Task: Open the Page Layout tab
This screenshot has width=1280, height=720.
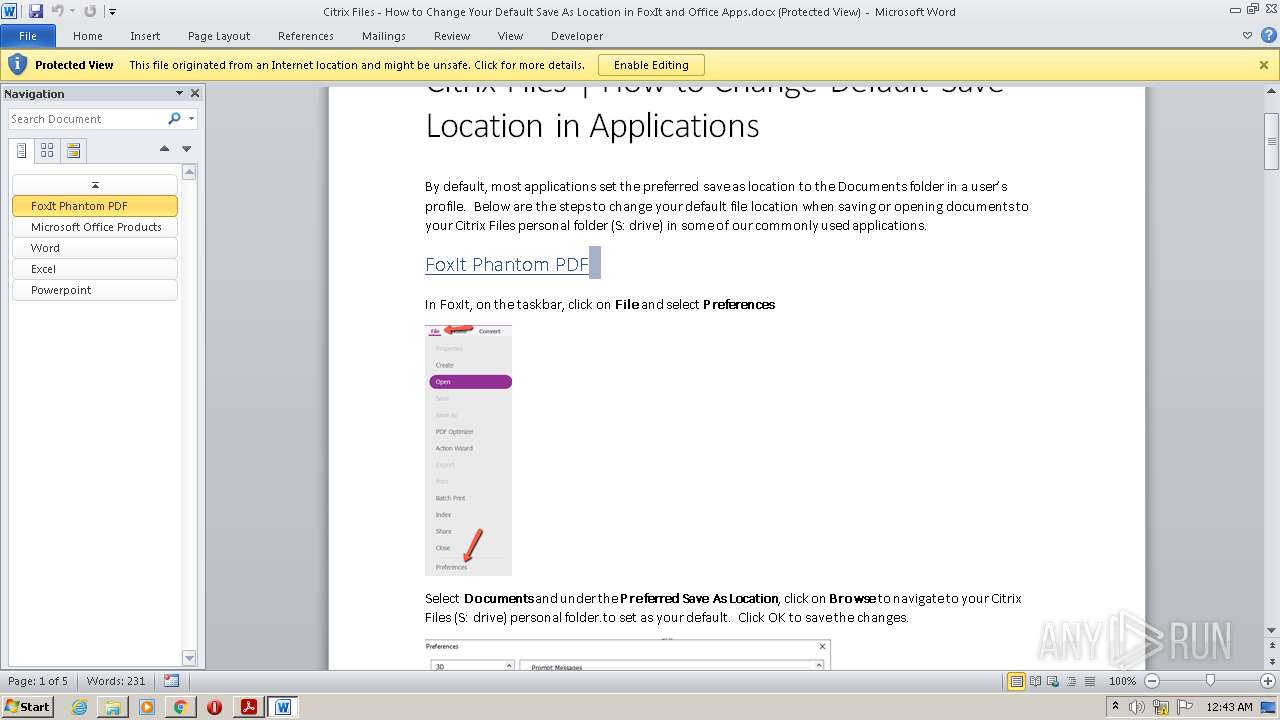Action: click(219, 36)
